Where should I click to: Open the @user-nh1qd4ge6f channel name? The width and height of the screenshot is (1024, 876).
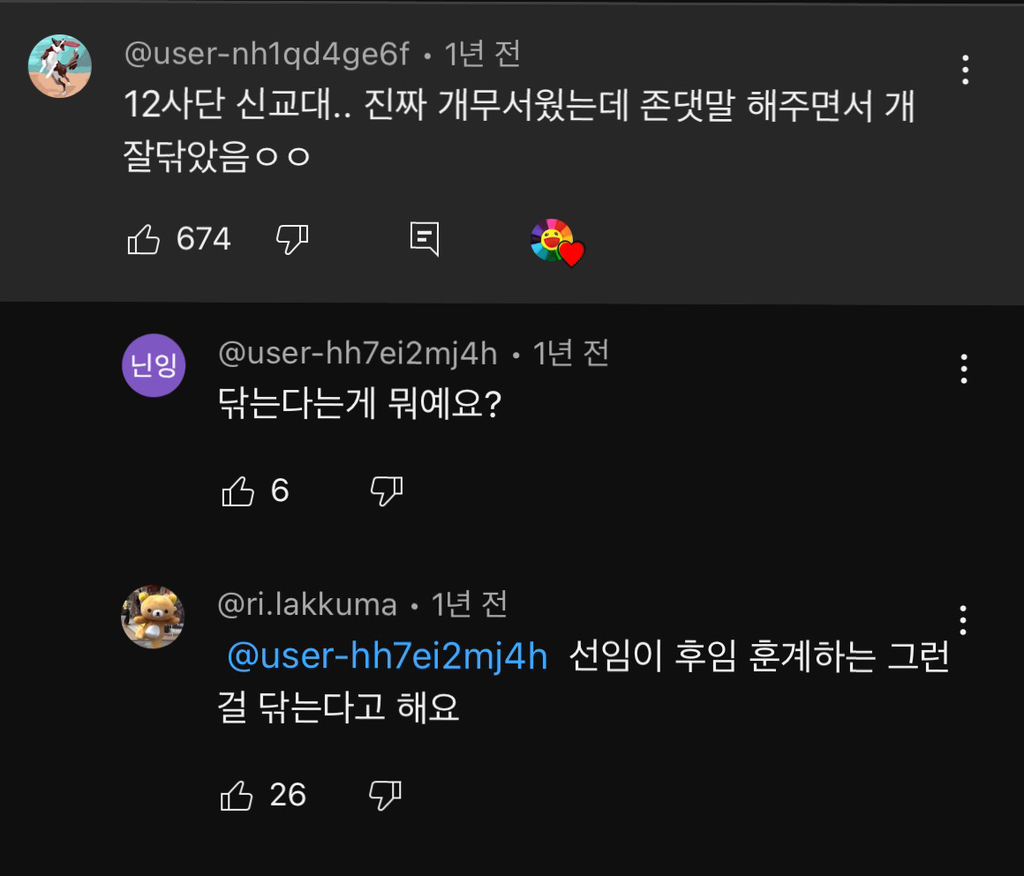pos(266,54)
